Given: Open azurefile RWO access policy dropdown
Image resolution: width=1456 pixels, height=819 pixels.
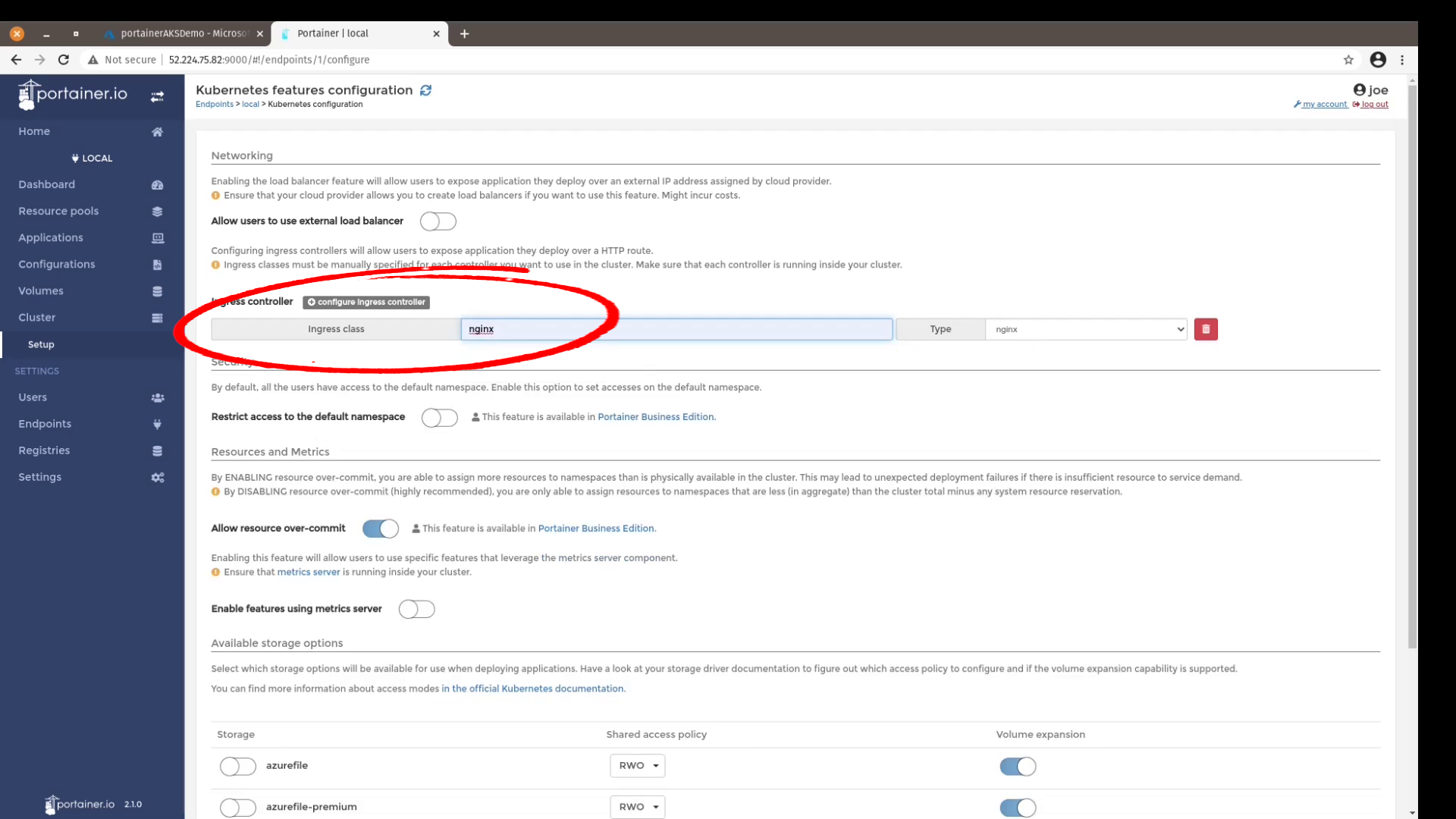Looking at the screenshot, I should click(637, 766).
